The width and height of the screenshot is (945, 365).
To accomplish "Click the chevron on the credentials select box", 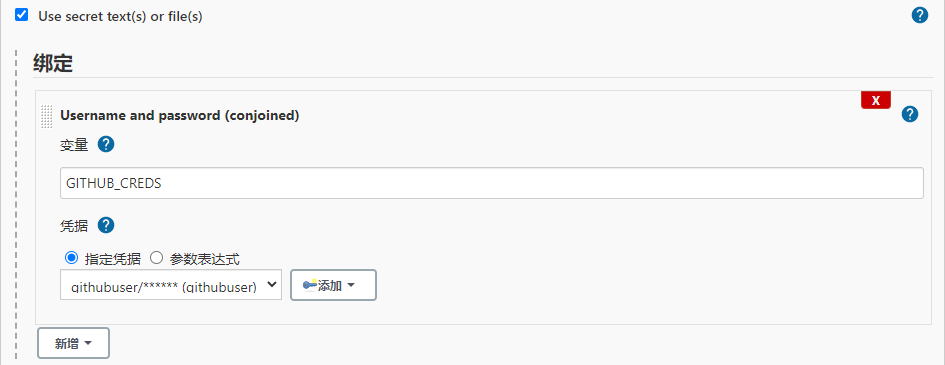I will 272,284.
